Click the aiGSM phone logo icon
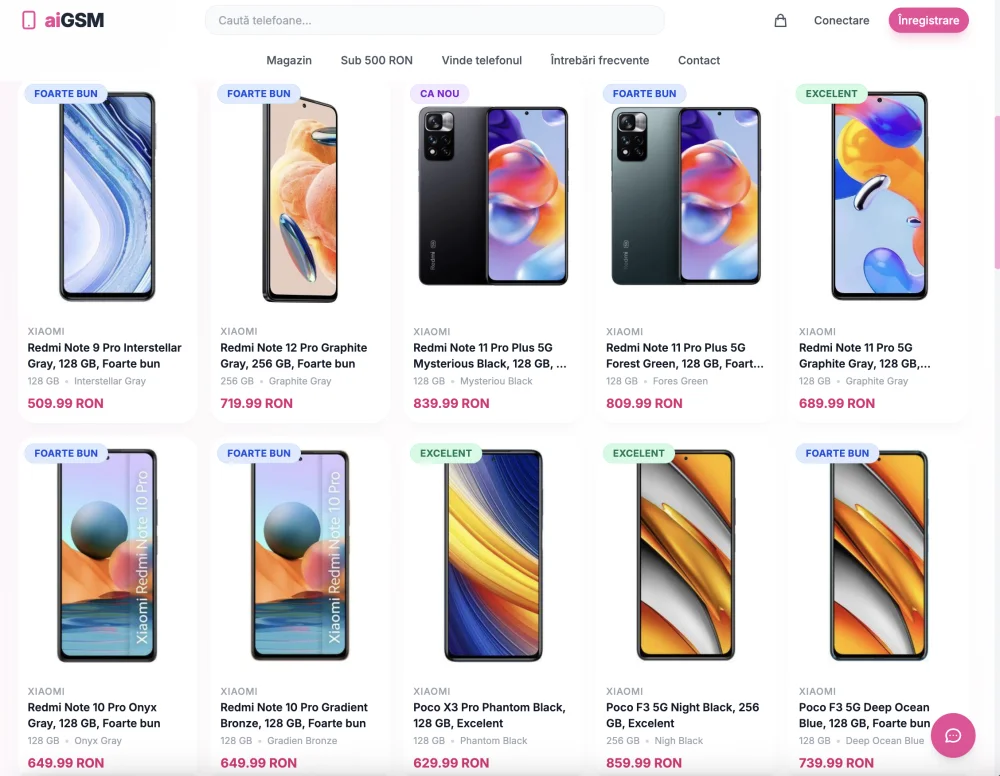This screenshot has width=1000, height=776. (x=29, y=20)
